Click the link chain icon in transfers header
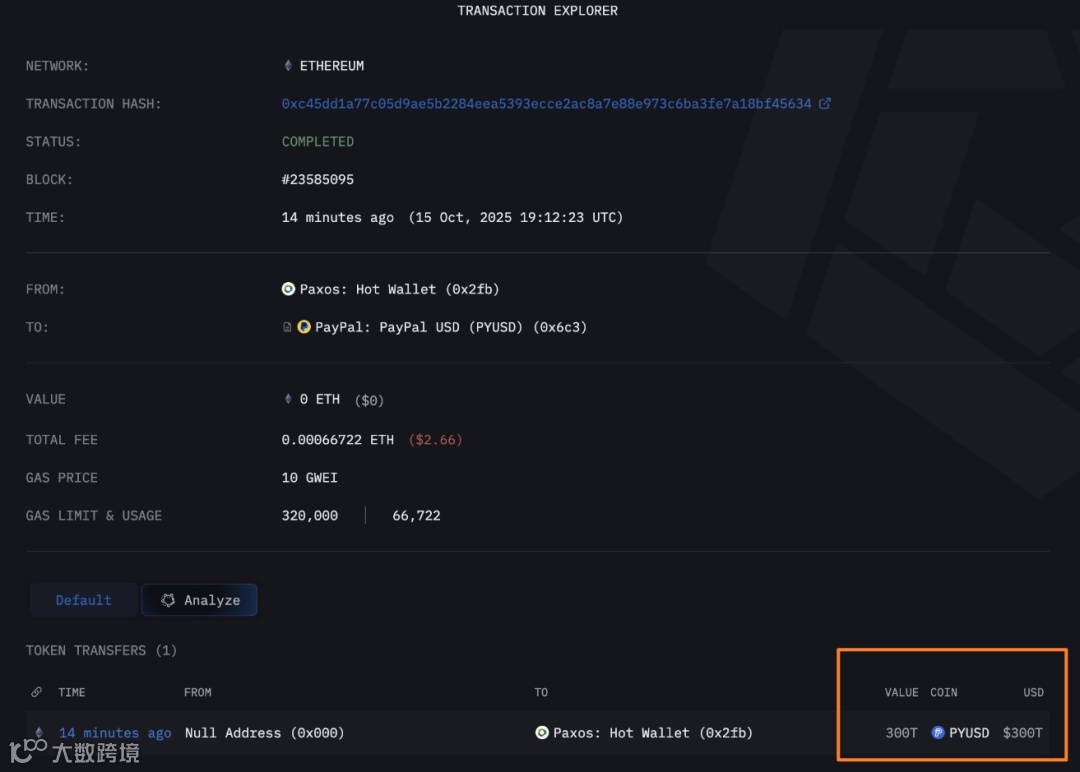1080x772 pixels. 37,692
